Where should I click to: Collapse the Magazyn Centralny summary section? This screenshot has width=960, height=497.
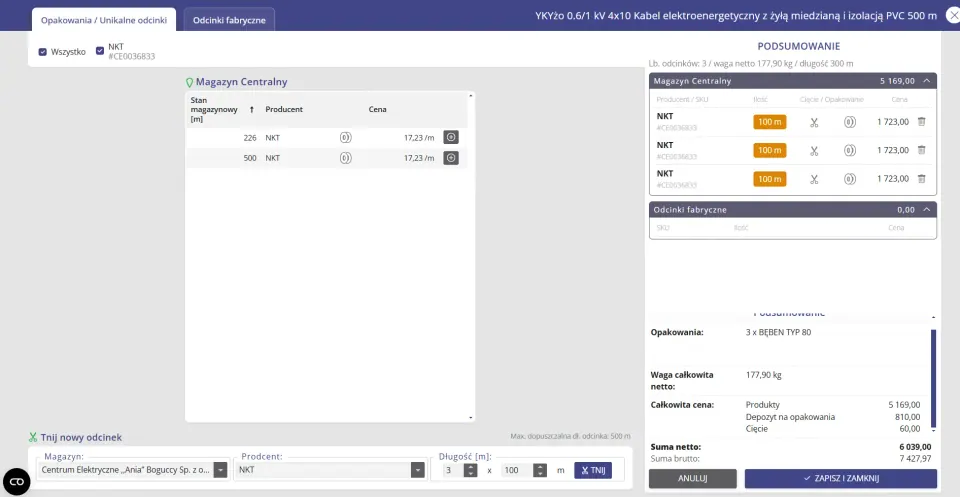[x=926, y=81]
